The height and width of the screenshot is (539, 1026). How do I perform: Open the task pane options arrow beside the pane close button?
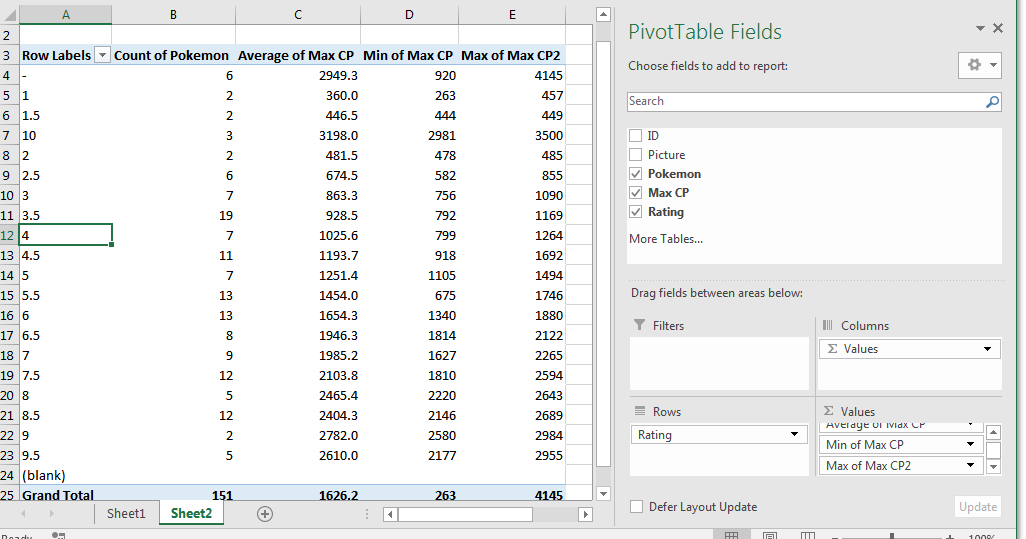point(980,28)
